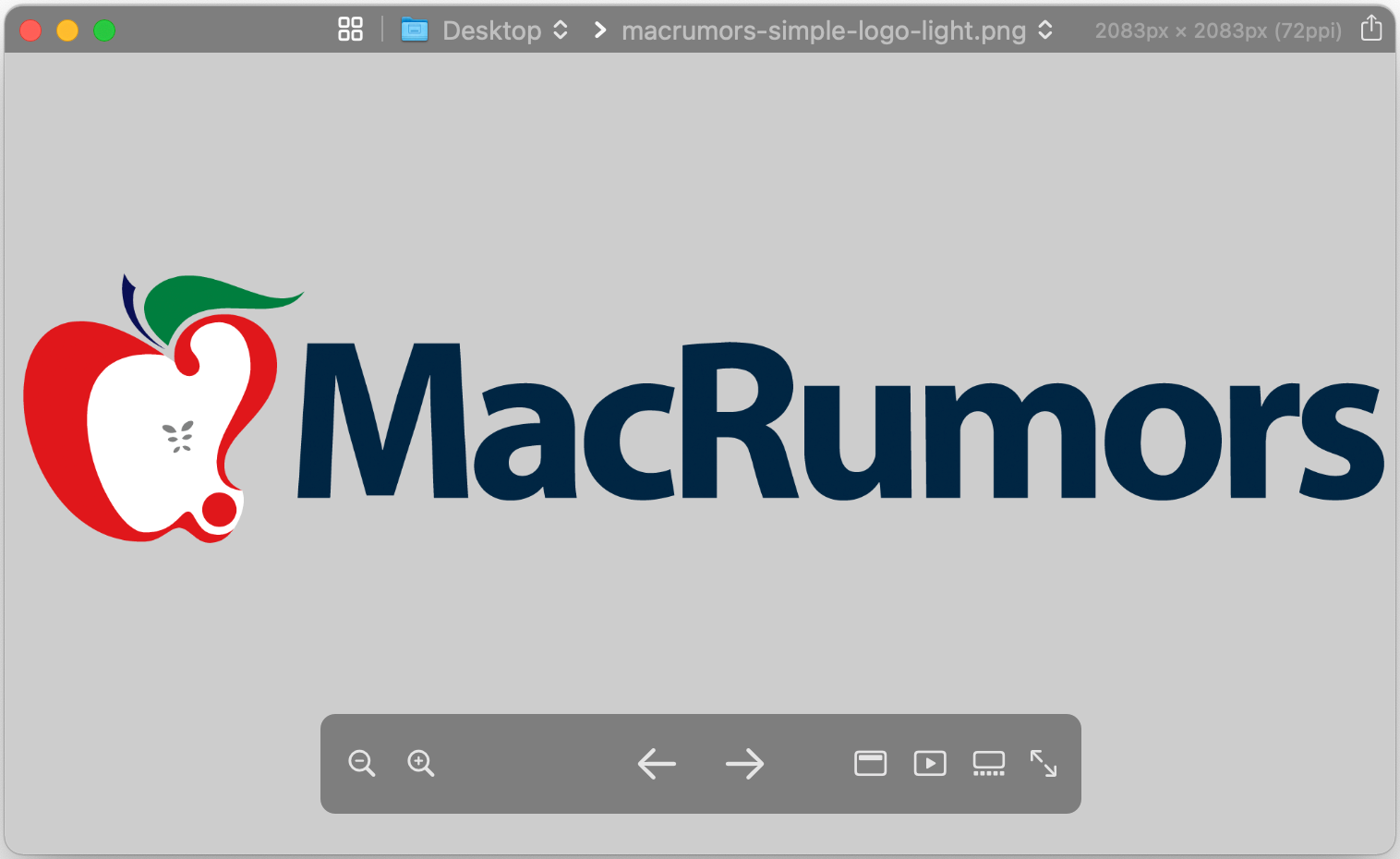Minimize the window with the yellow button
The width and height of the screenshot is (1400, 859).
coord(67,30)
